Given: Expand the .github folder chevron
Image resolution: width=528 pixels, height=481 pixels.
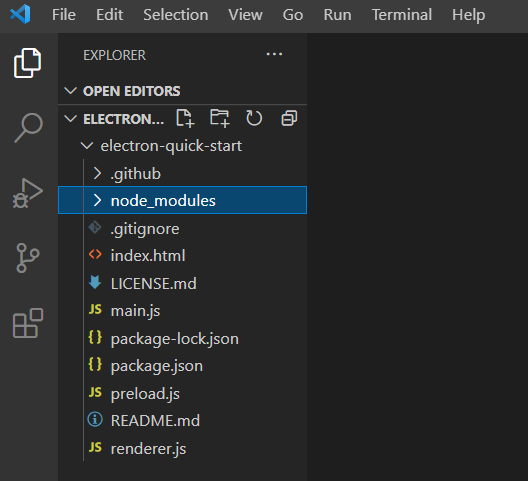Looking at the screenshot, I should pyautogui.click(x=97, y=173).
